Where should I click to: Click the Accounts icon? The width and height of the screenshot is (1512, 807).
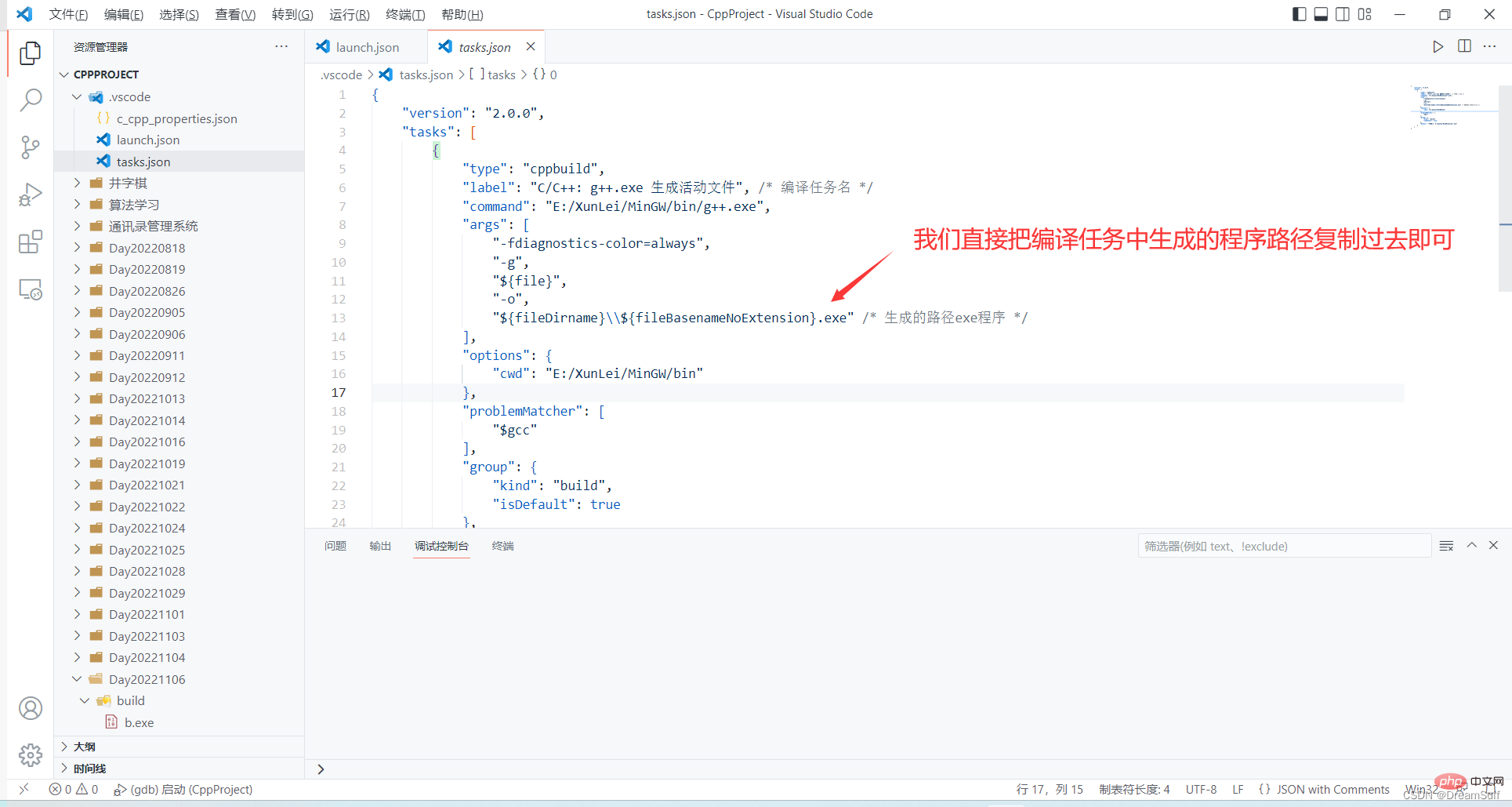(x=30, y=708)
